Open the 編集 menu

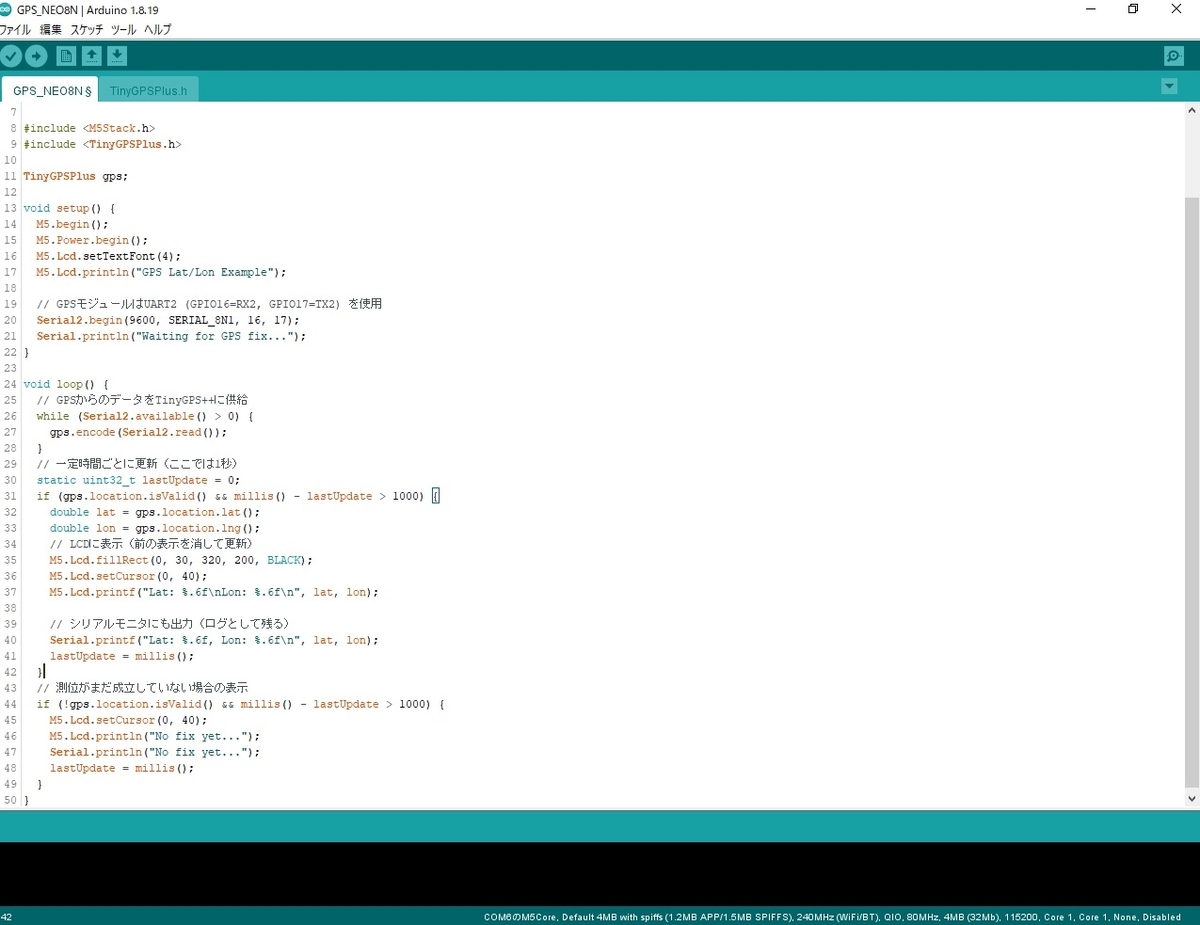(x=50, y=30)
